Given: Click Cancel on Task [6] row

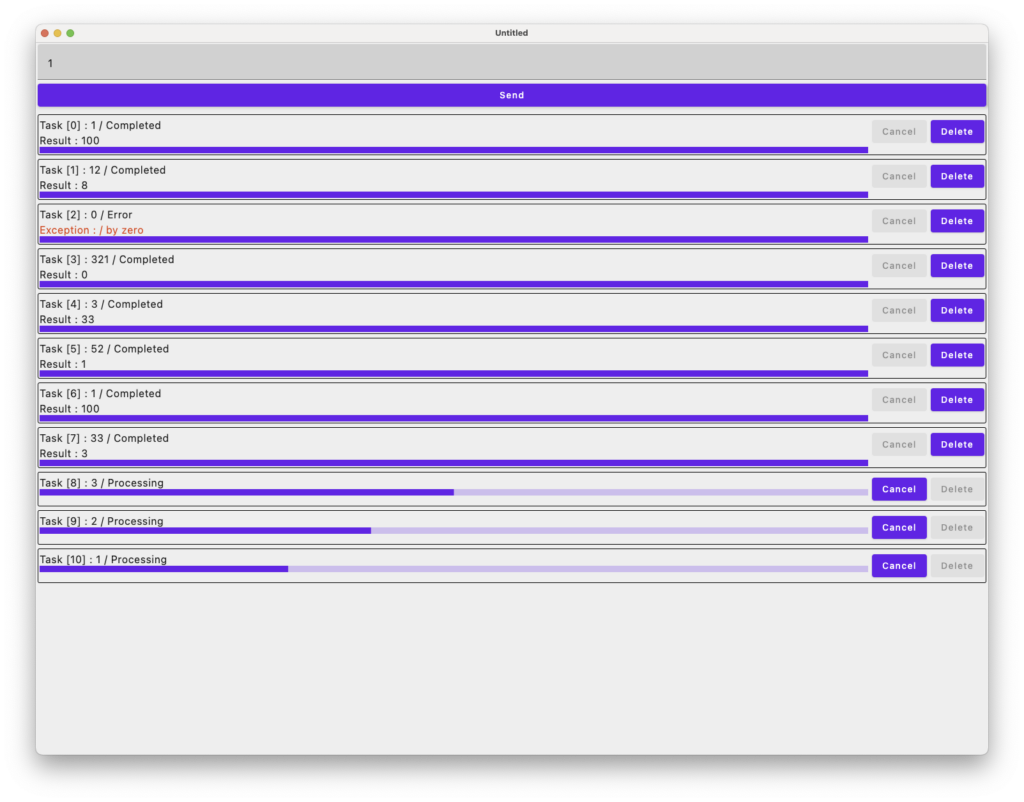Looking at the screenshot, I should pos(899,400).
